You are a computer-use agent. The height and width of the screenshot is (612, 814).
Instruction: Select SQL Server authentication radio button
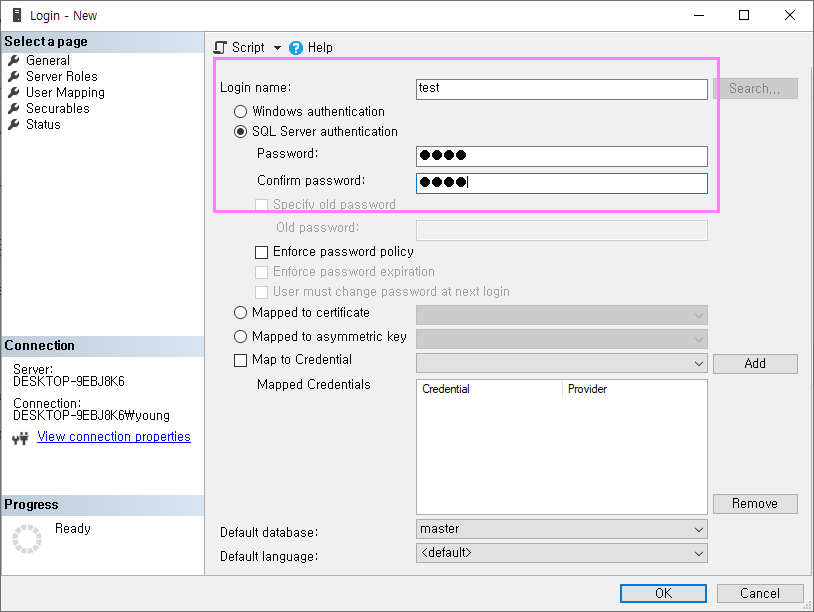[x=240, y=132]
